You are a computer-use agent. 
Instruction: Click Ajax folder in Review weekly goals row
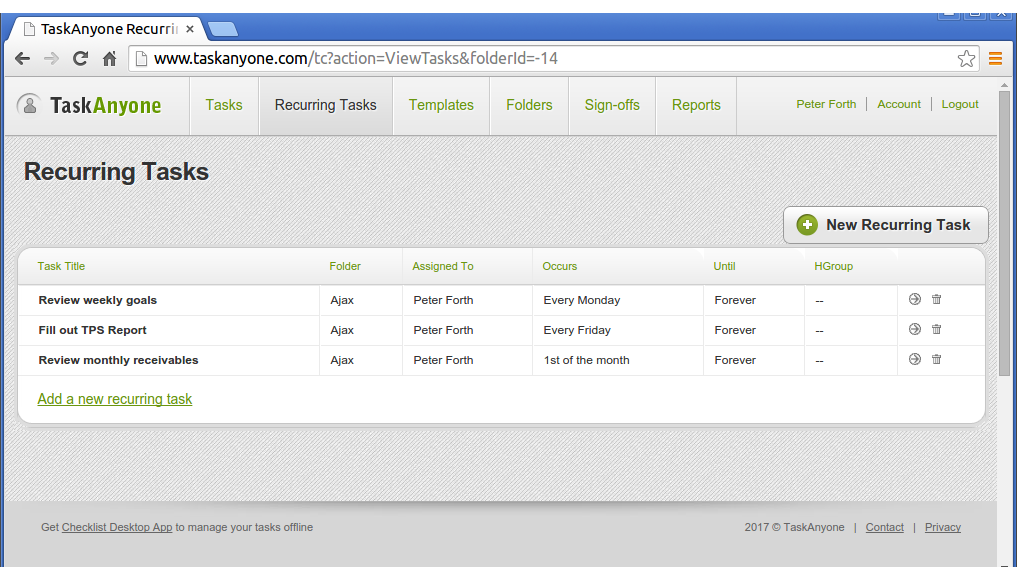(342, 300)
